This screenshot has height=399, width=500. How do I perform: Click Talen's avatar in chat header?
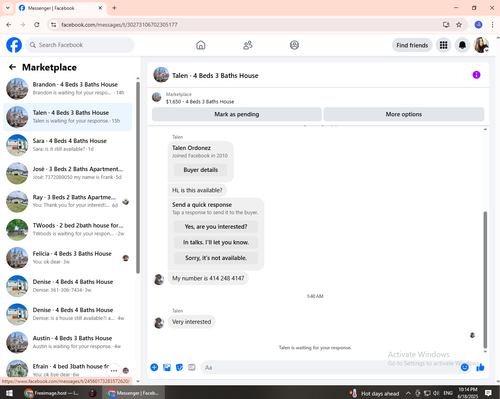[x=161, y=75]
